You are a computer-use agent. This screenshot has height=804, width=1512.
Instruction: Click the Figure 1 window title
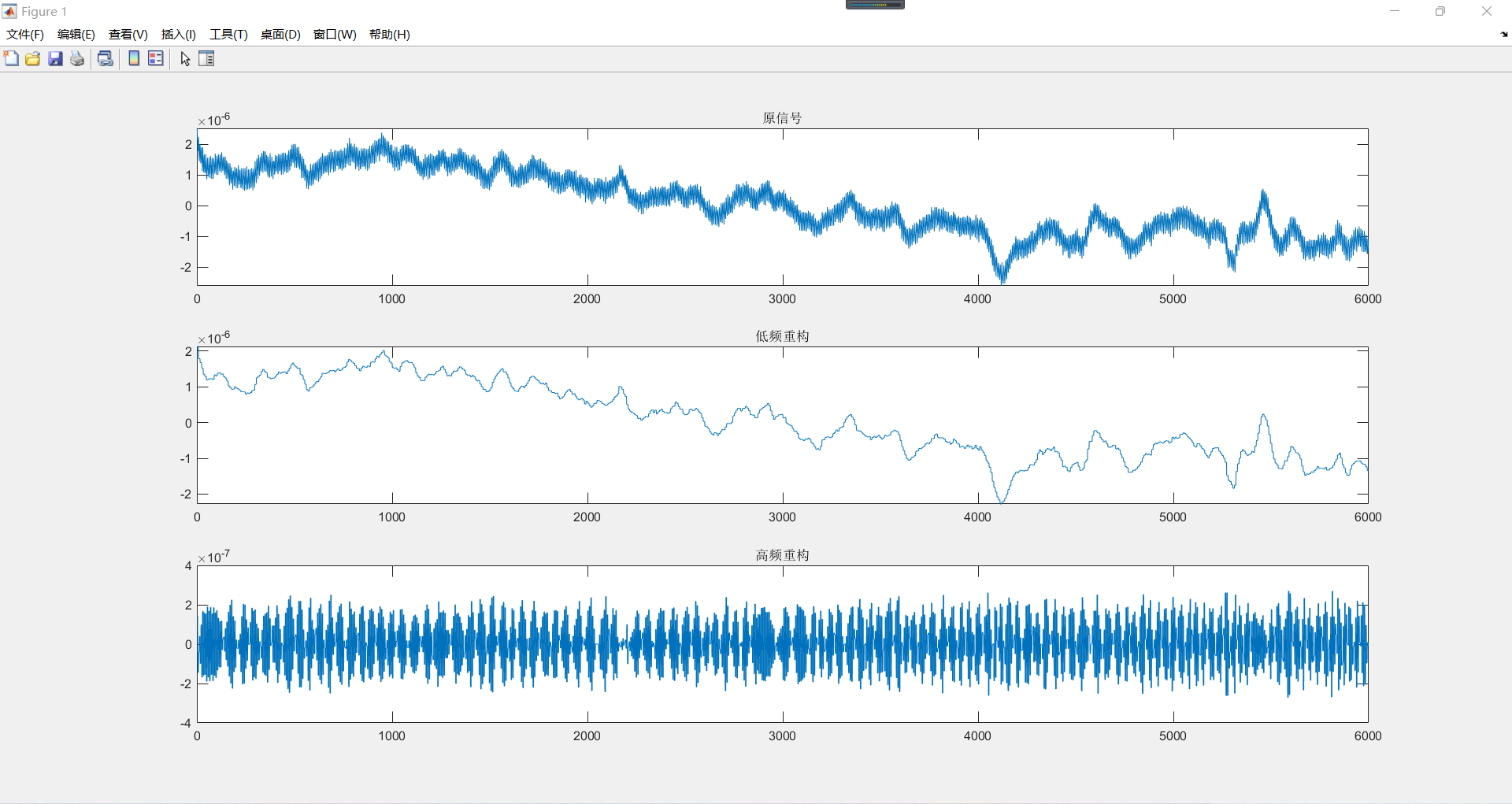coord(44,12)
